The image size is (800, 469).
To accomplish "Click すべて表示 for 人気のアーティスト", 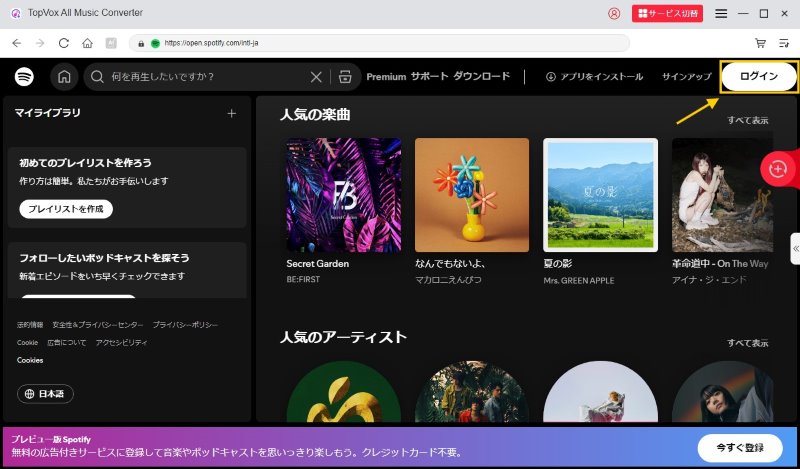I will pyautogui.click(x=747, y=343).
